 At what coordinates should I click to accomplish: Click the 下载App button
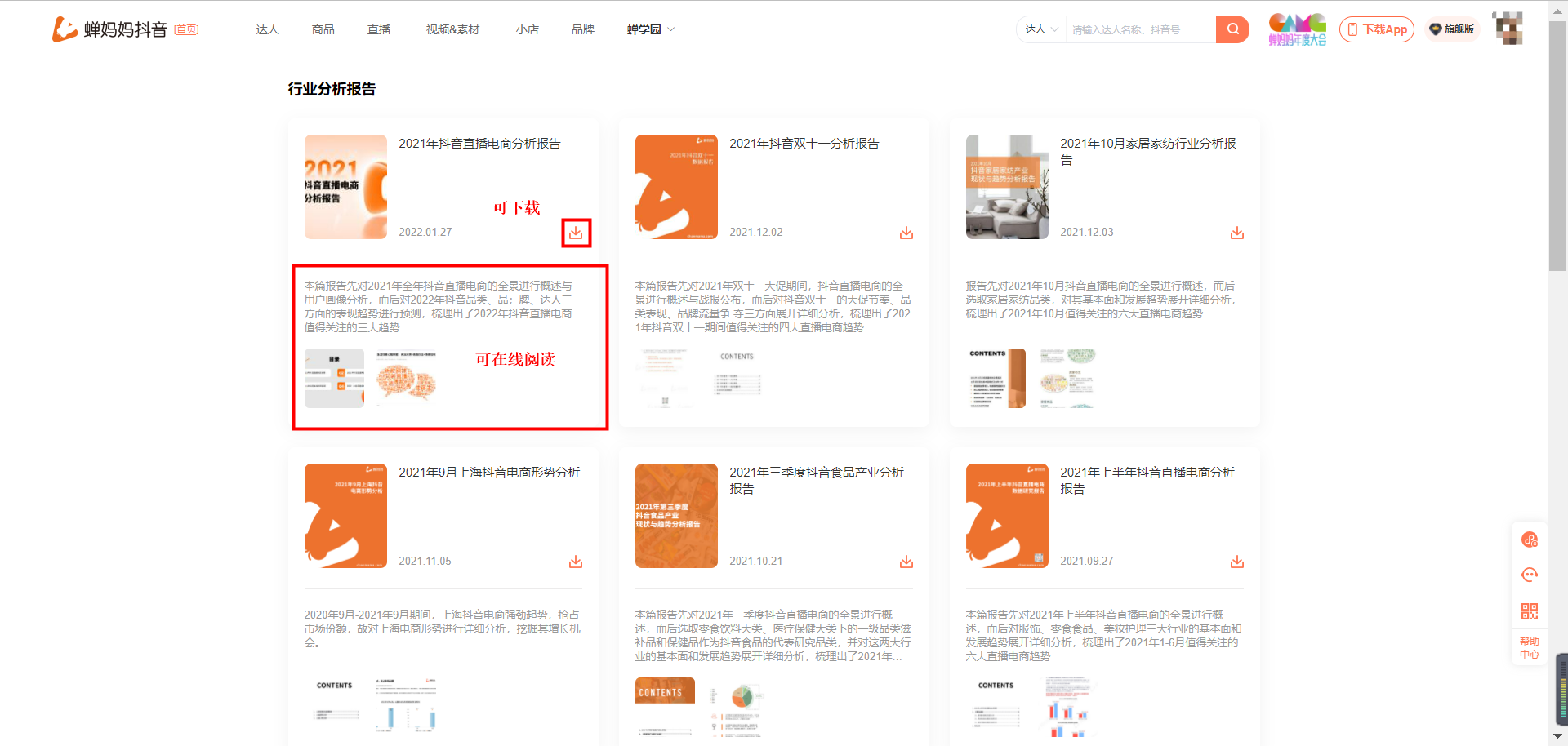point(1377,29)
